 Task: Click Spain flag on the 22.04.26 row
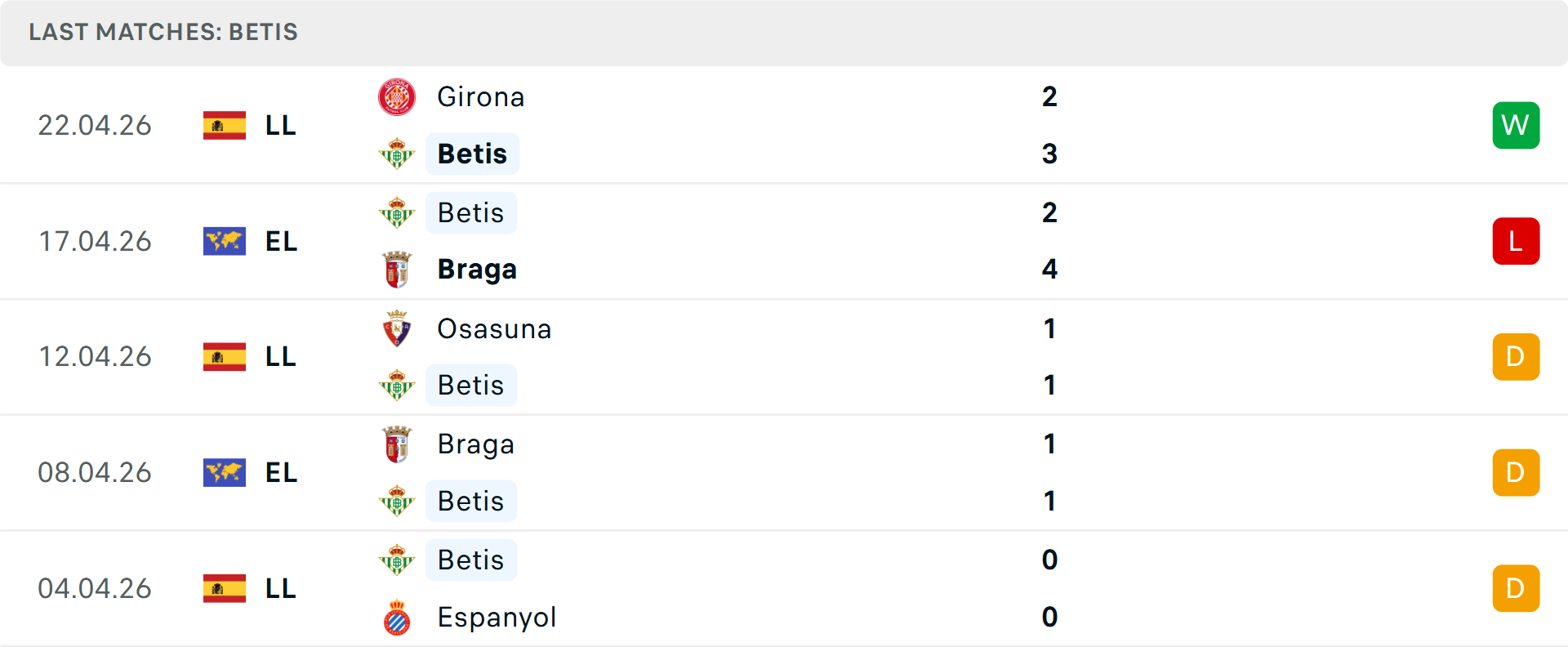coord(225,126)
